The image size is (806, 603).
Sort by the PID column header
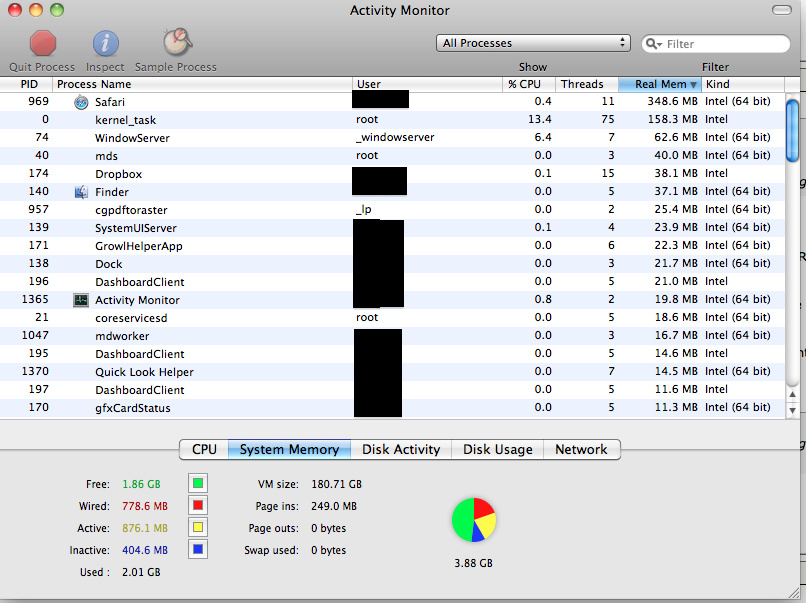point(26,84)
